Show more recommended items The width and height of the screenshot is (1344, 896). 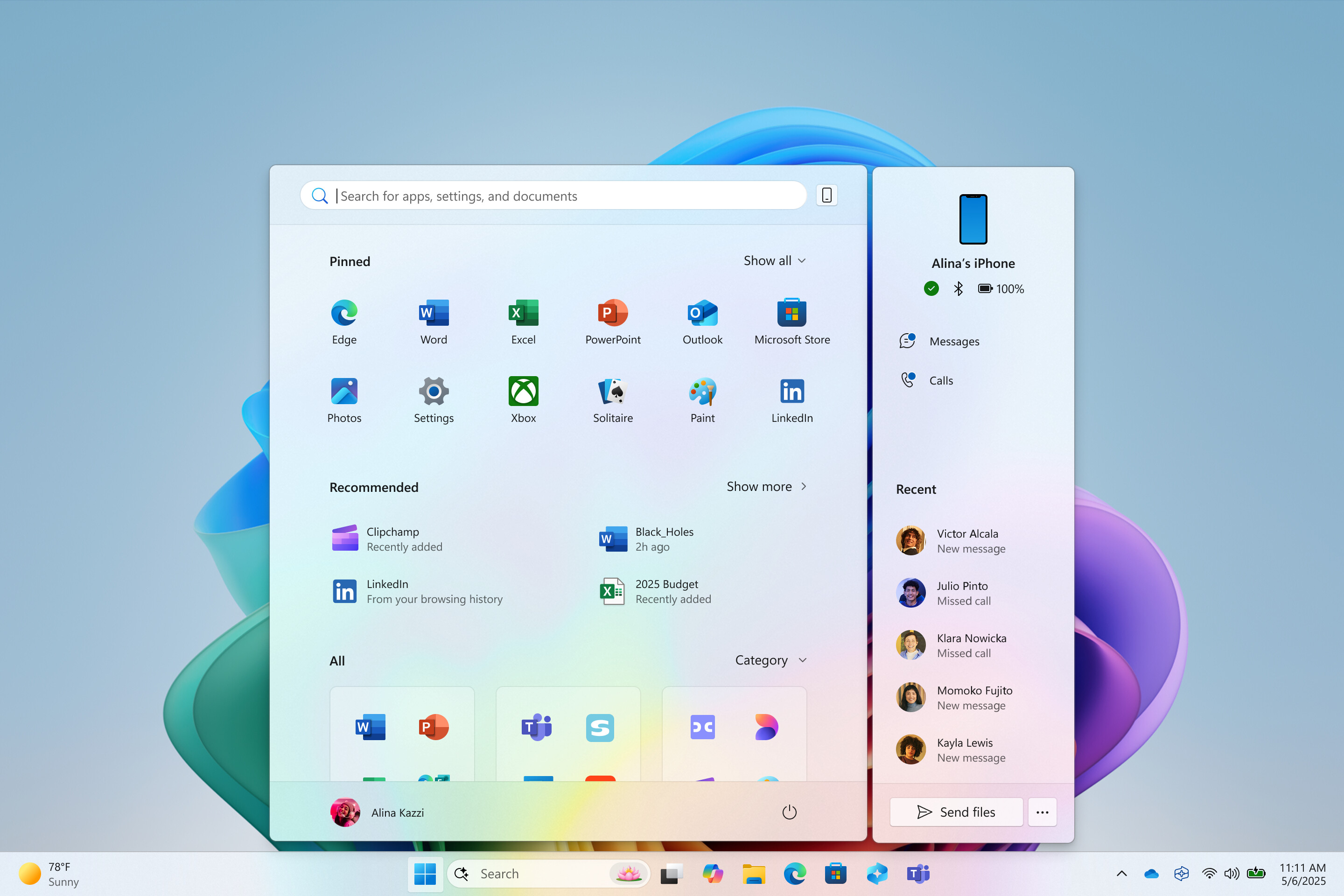[767, 486]
